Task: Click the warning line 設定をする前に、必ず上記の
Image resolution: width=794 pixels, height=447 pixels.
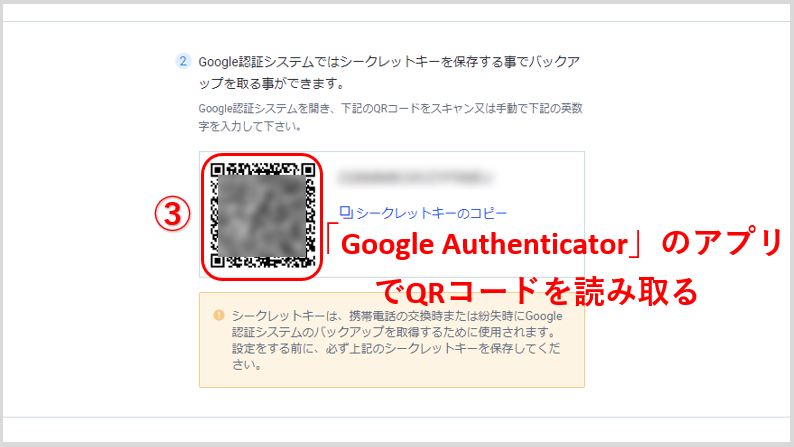Action: [x=396, y=348]
